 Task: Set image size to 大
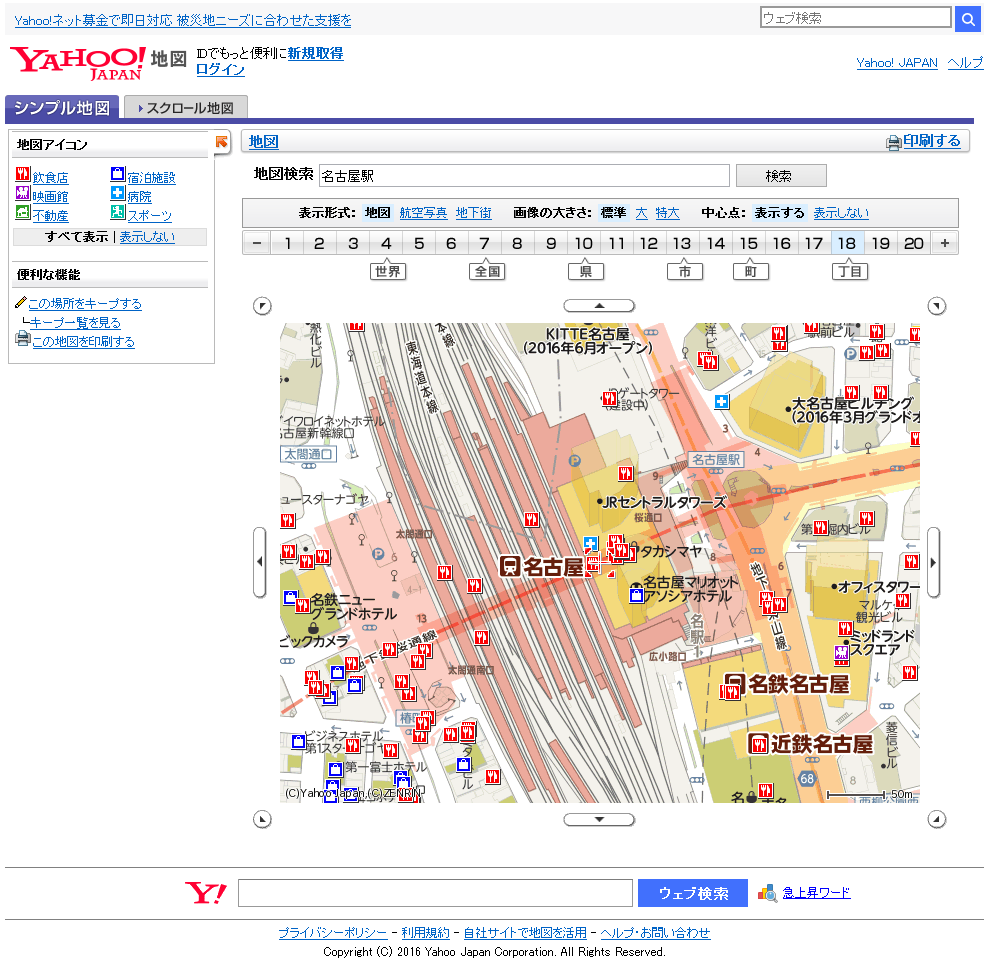tap(641, 213)
